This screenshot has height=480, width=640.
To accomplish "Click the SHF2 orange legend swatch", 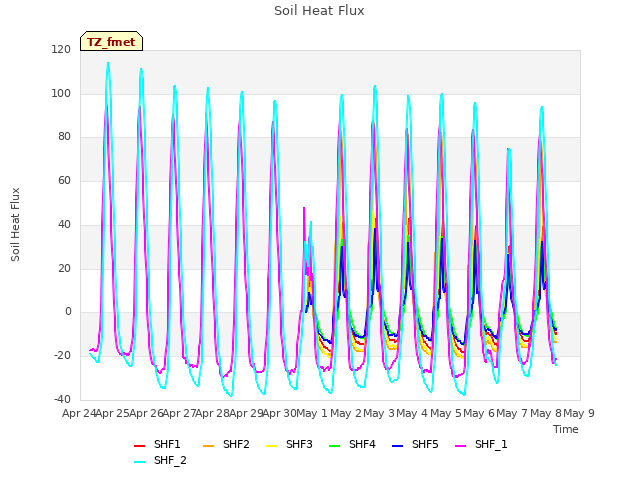I will [x=208, y=446].
